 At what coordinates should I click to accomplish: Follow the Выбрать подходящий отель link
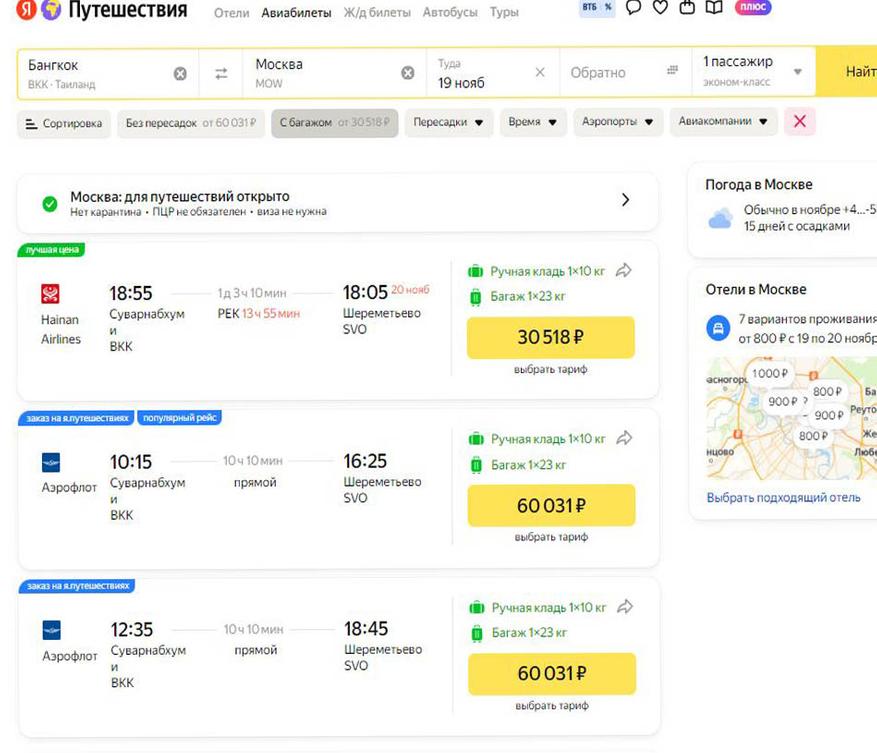click(x=783, y=497)
